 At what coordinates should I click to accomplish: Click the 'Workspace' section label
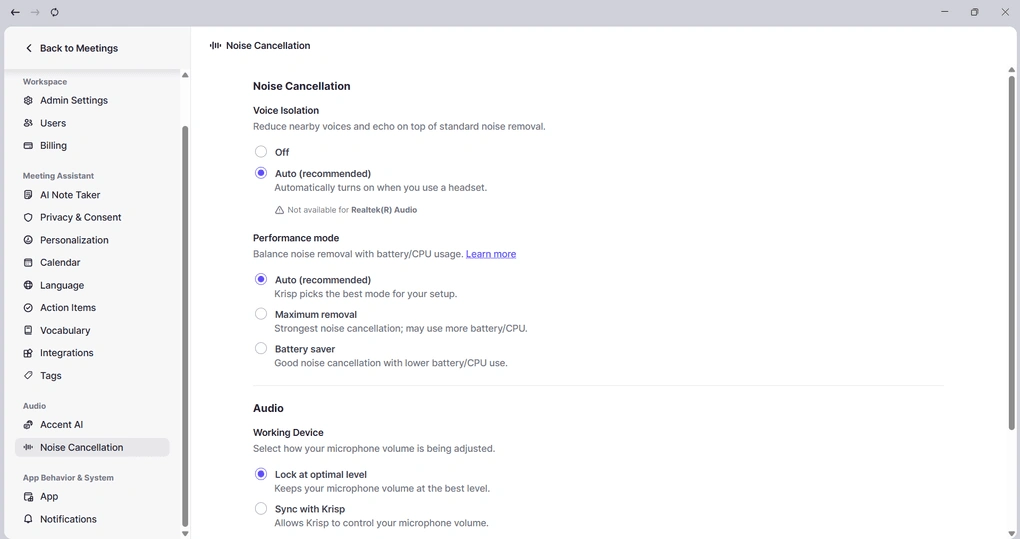click(x=45, y=81)
